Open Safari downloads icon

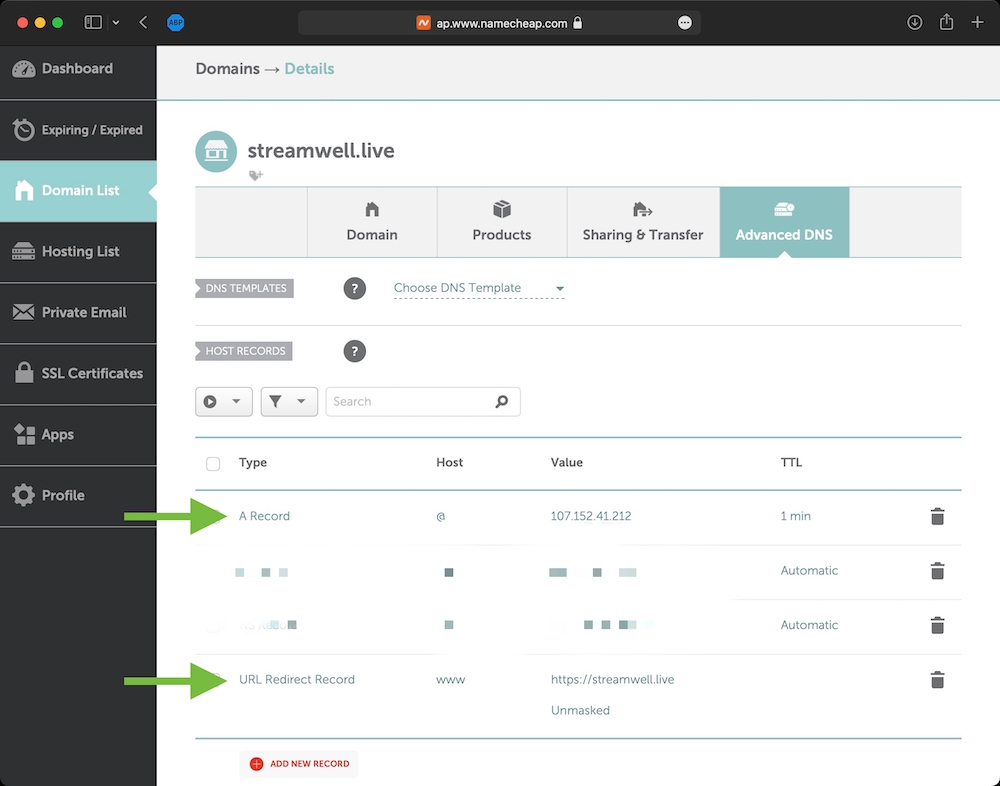point(914,22)
